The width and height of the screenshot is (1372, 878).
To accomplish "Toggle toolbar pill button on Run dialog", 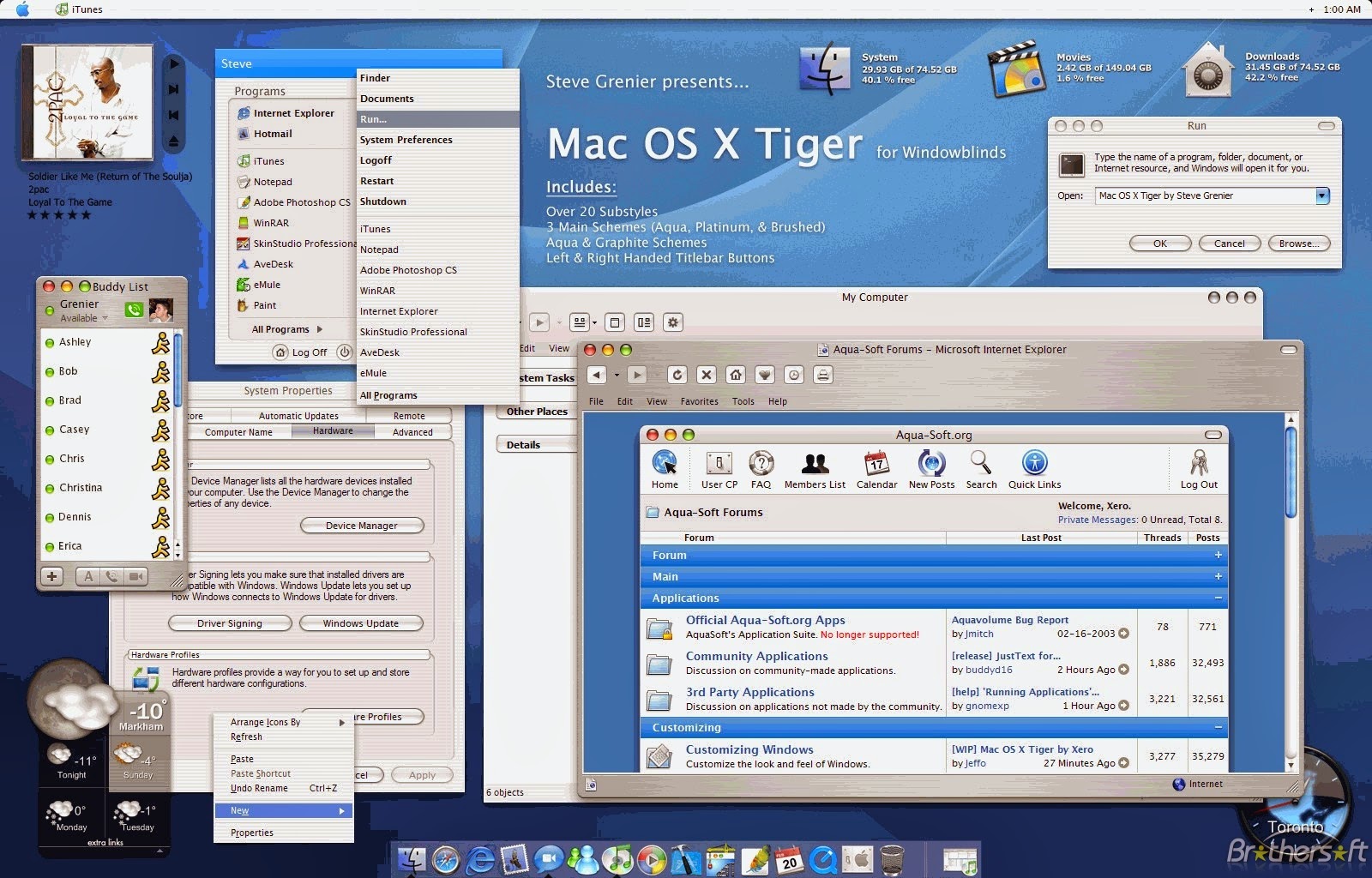I will (x=1326, y=126).
